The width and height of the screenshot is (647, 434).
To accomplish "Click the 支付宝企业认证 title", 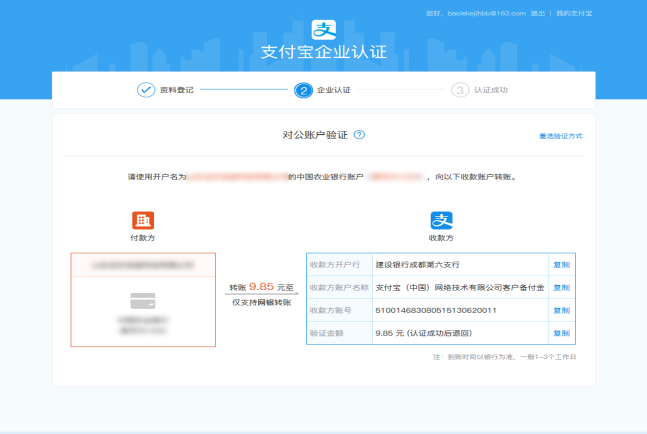I will 324,52.
